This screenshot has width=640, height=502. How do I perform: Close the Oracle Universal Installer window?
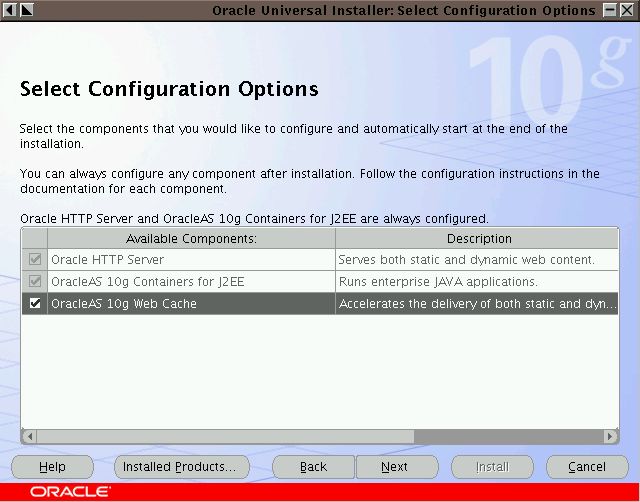[x=627, y=10]
